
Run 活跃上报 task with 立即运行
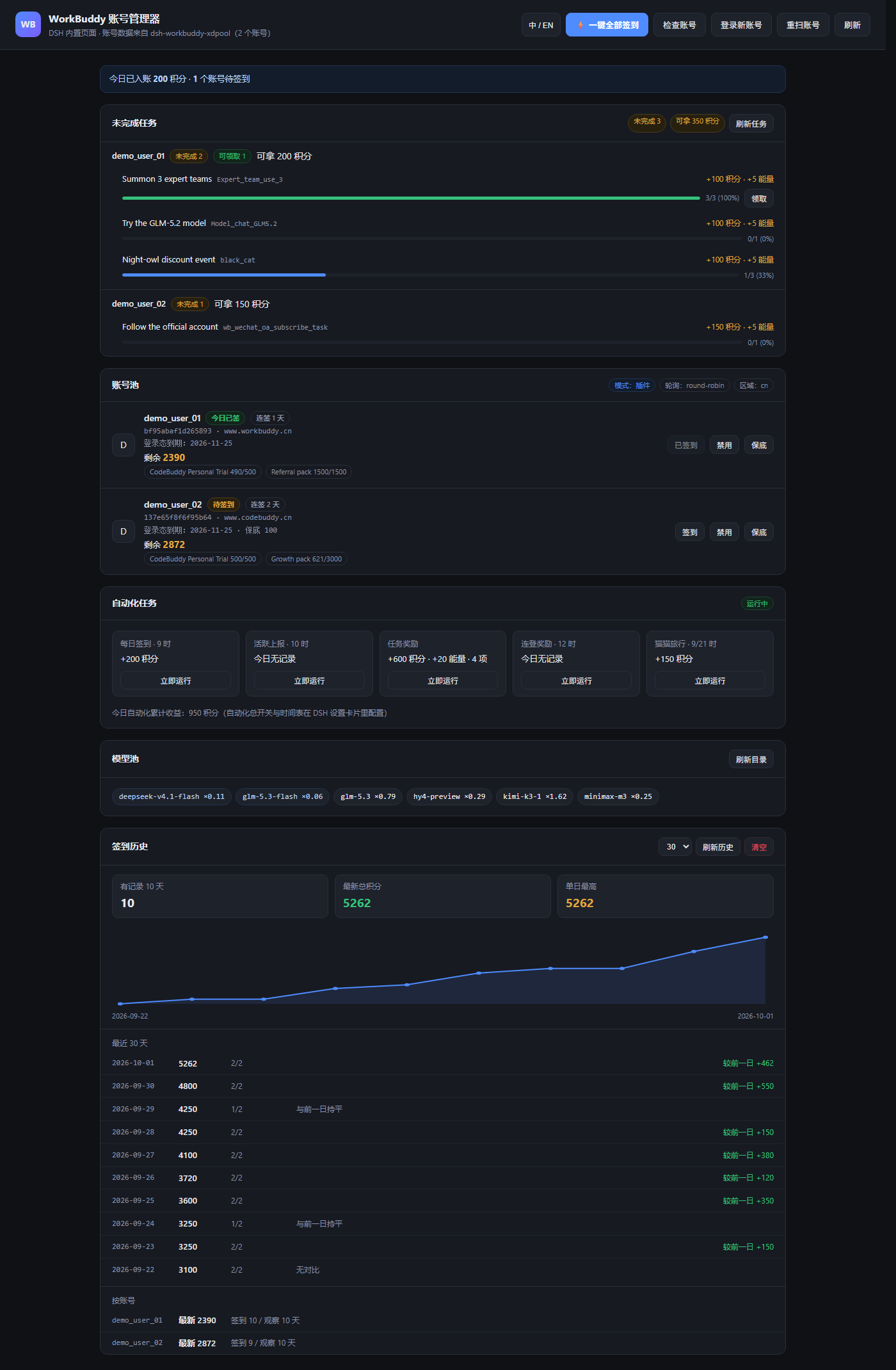(x=309, y=681)
